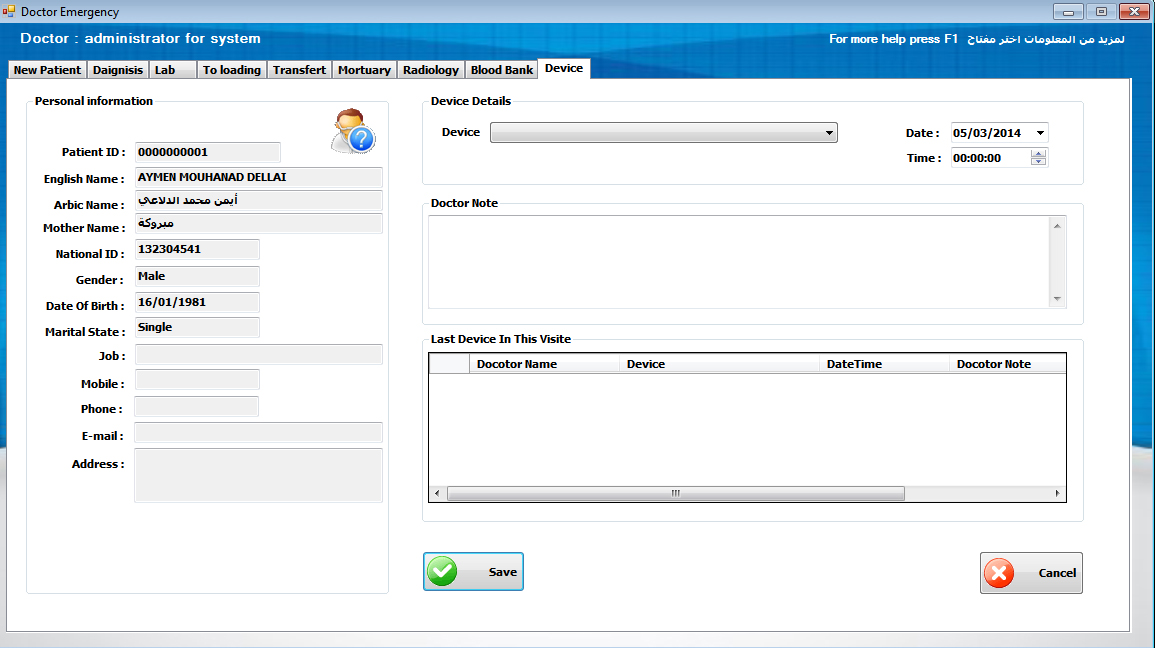1155x648 pixels.
Task: Go to the Blood Bank tab
Action: 501,70
